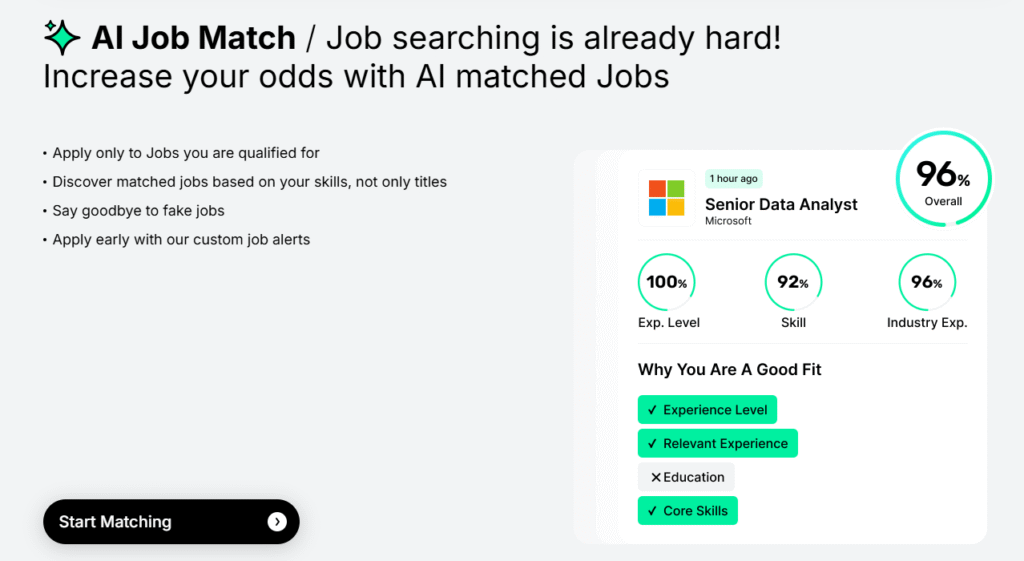1024x561 pixels.
Task: Click the AI sparkle star icon
Action: (62, 37)
